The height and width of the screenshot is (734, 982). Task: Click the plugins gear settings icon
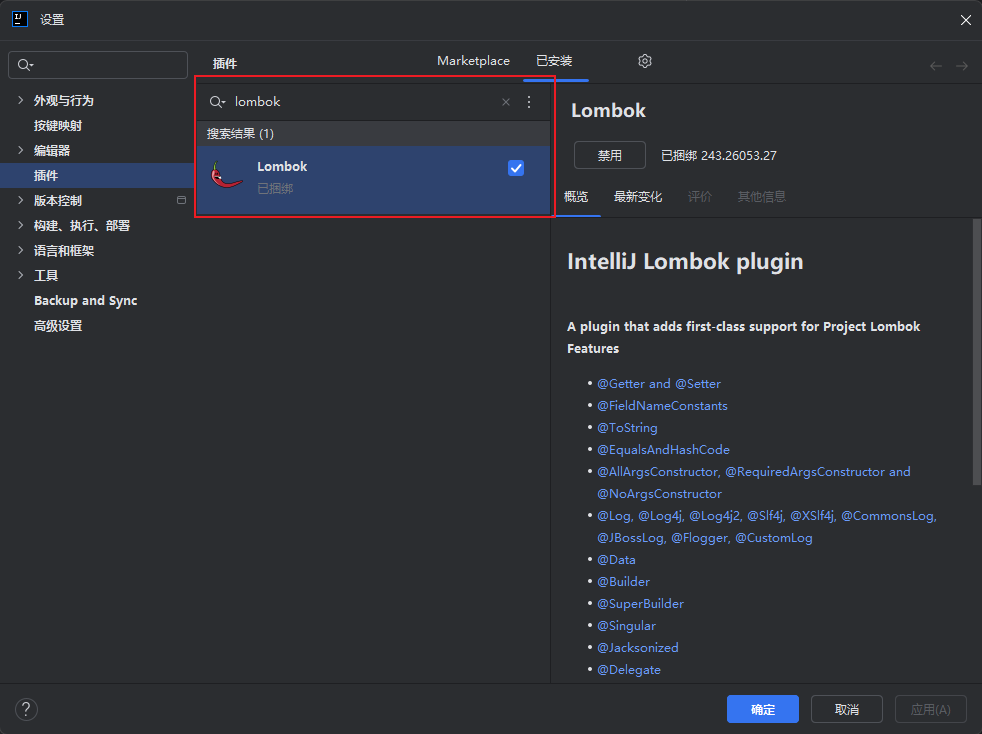[x=644, y=61]
